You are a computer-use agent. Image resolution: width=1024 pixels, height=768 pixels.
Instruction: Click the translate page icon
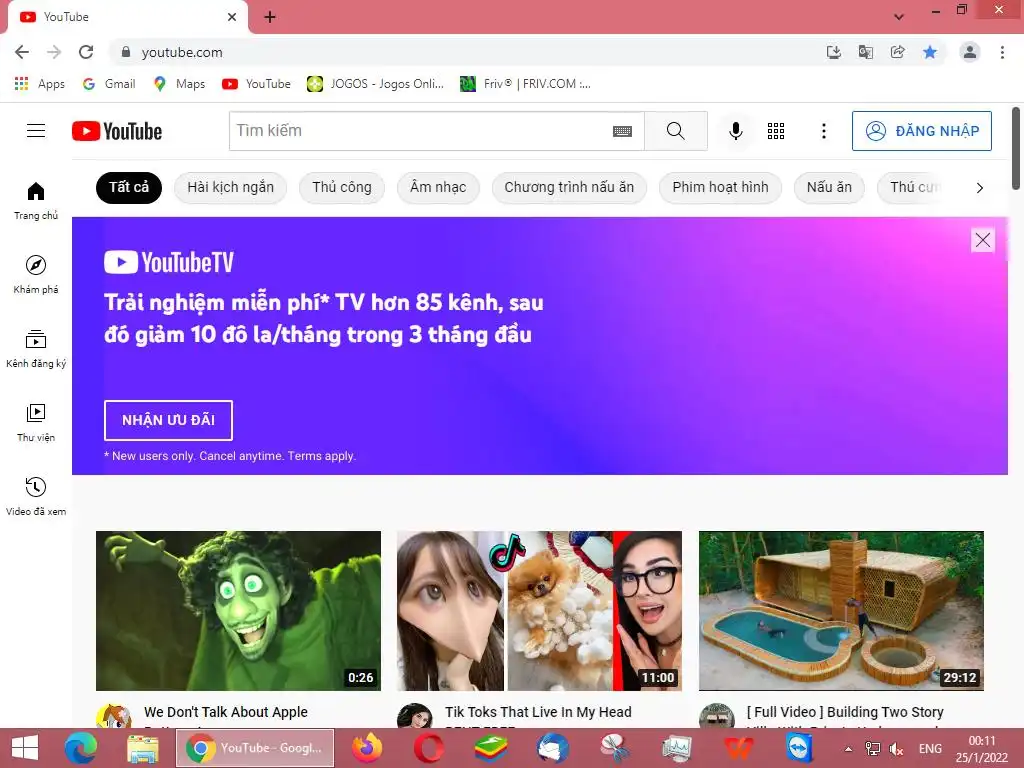tap(865, 52)
